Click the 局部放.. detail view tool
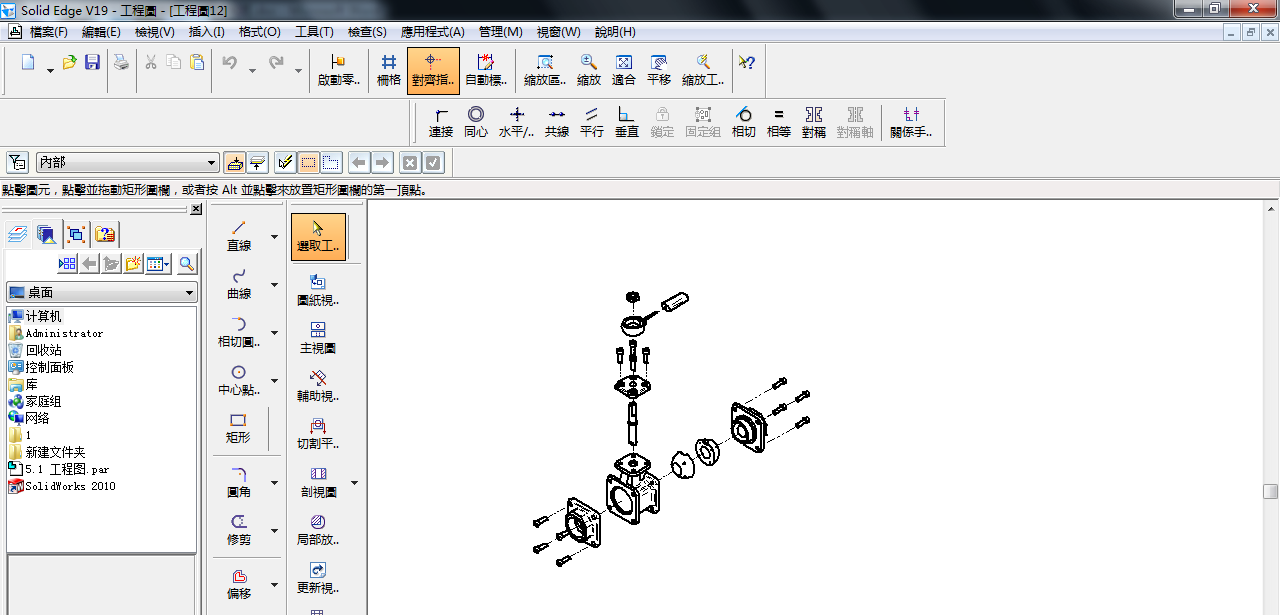This screenshot has width=1280, height=615. point(318,530)
